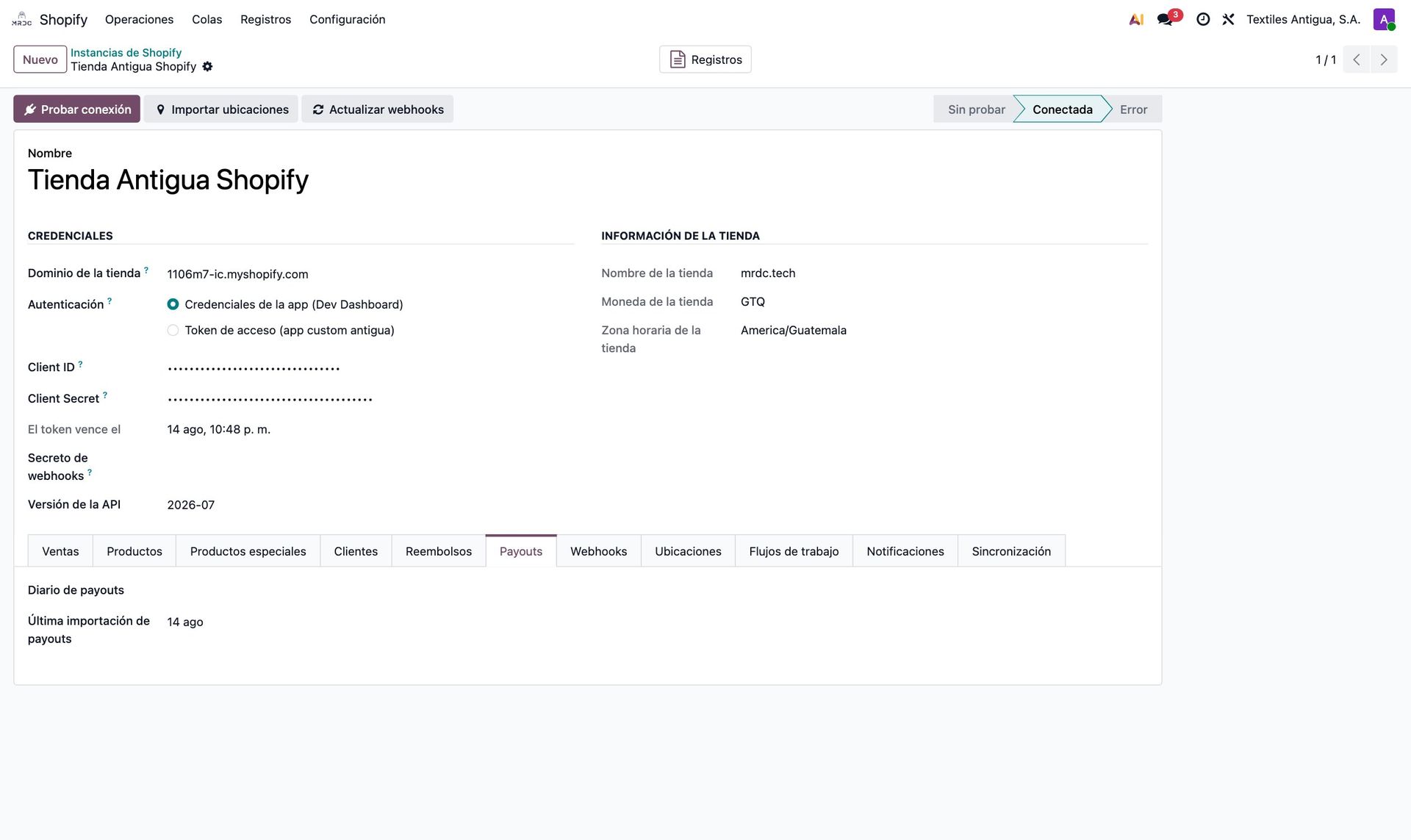Switch to the Clientes tab

click(x=356, y=551)
